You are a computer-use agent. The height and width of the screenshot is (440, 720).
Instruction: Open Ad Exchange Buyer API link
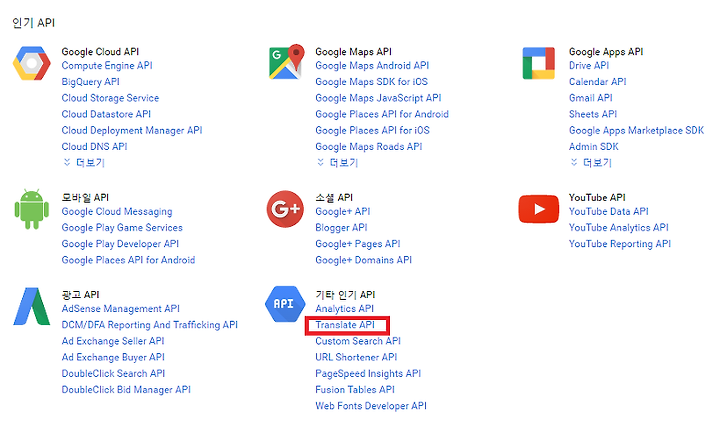(x=113, y=357)
